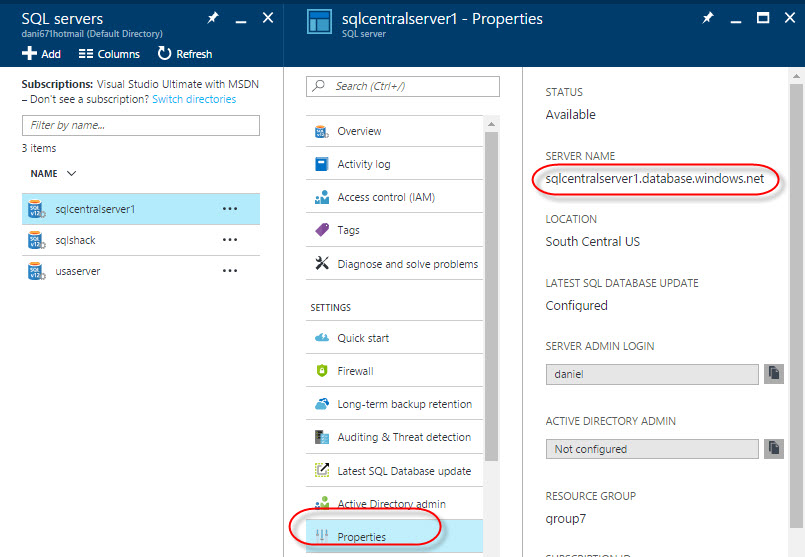Open the Firewall settings

(x=355, y=371)
